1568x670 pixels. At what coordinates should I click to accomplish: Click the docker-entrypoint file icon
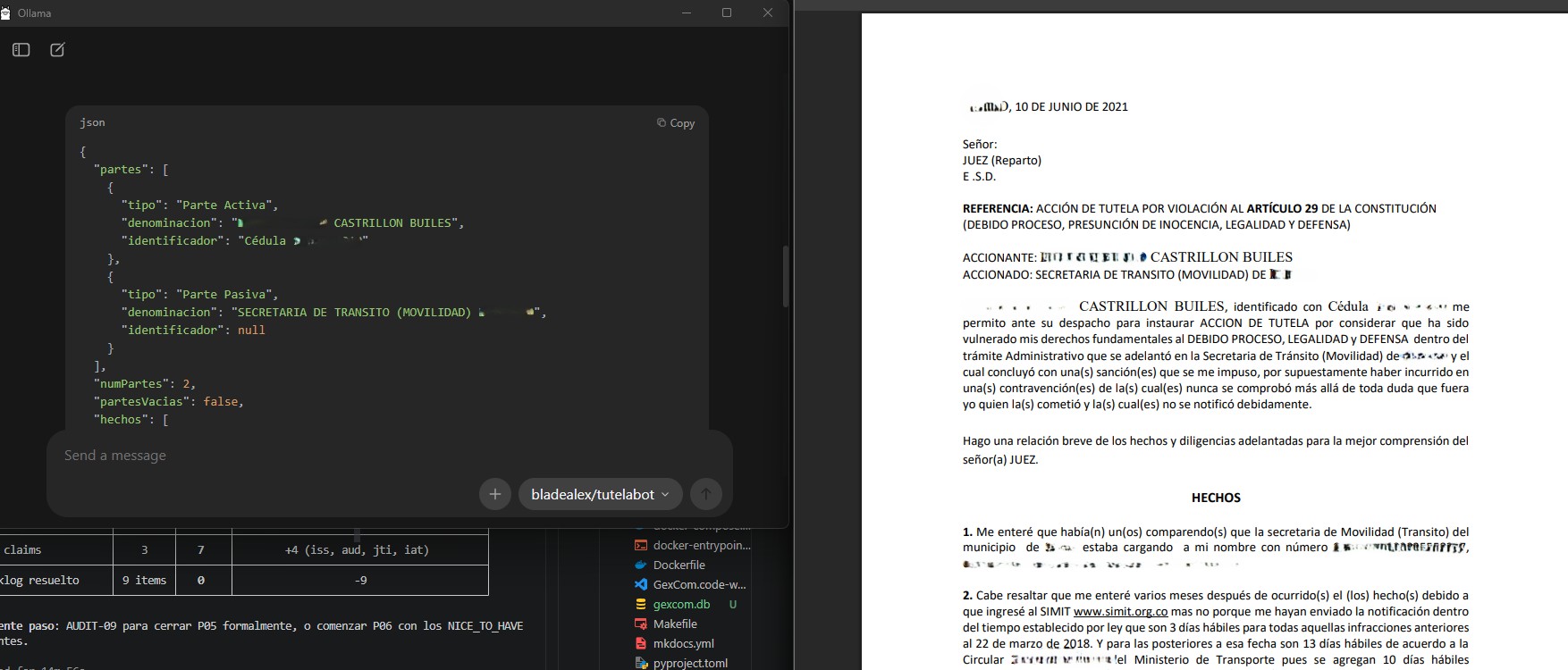point(640,545)
